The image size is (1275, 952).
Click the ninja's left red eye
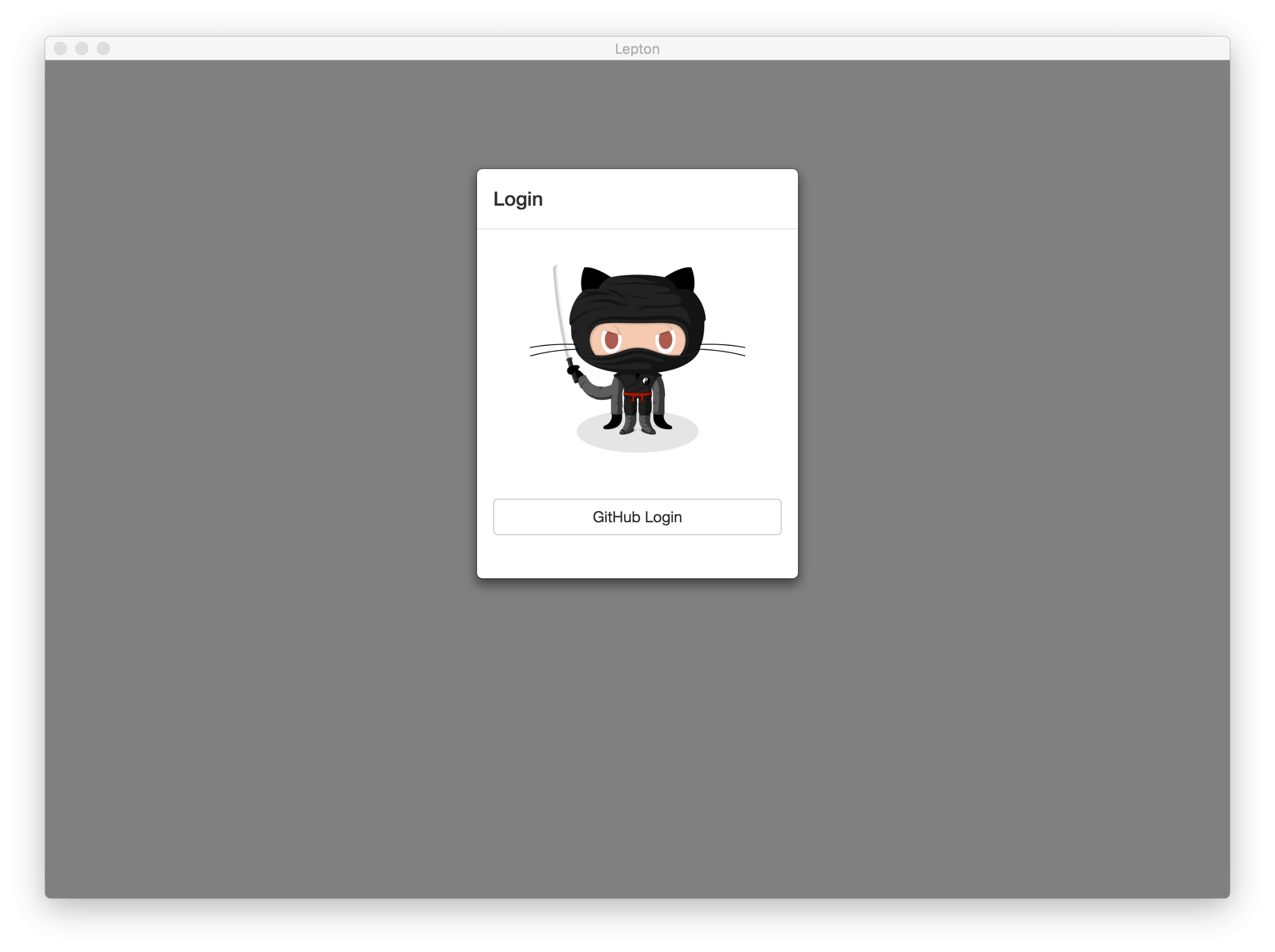(611, 340)
